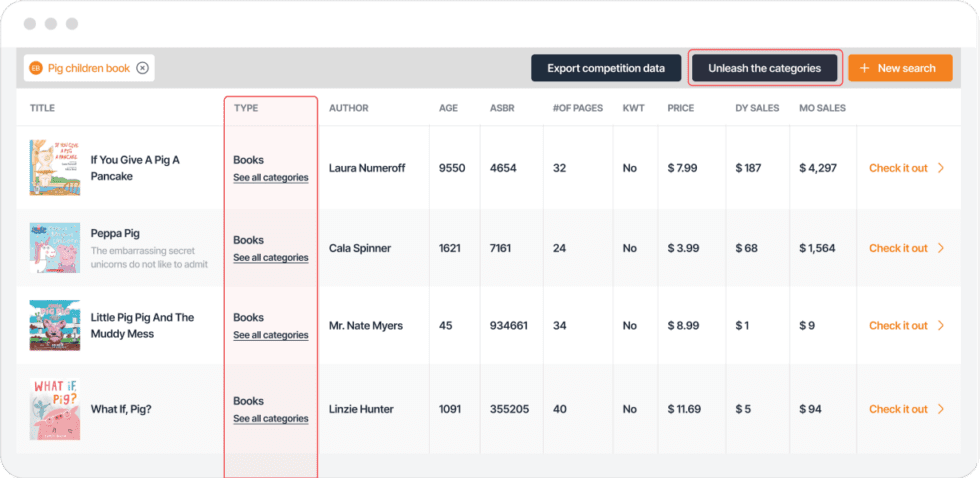The width and height of the screenshot is (980, 478).
Task: Remove the Pig children book search tag
Action: tap(142, 68)
